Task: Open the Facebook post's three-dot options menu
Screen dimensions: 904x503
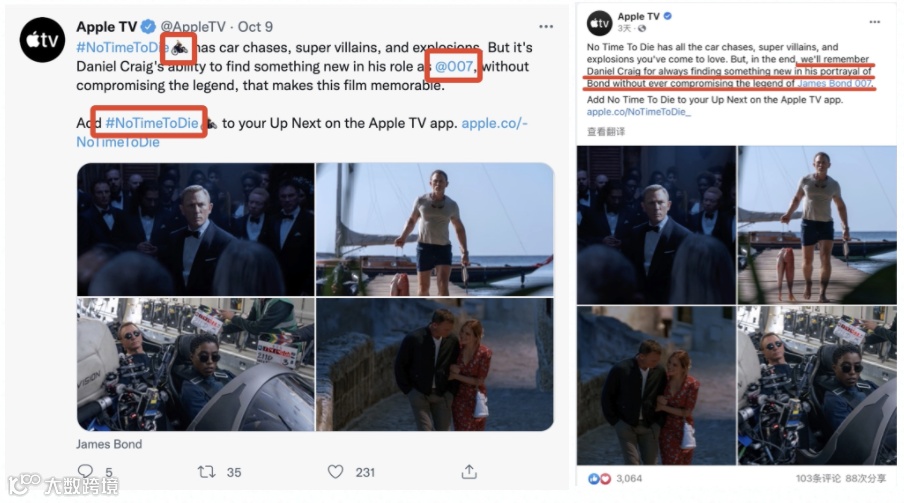Action: [x=875, y=22]
